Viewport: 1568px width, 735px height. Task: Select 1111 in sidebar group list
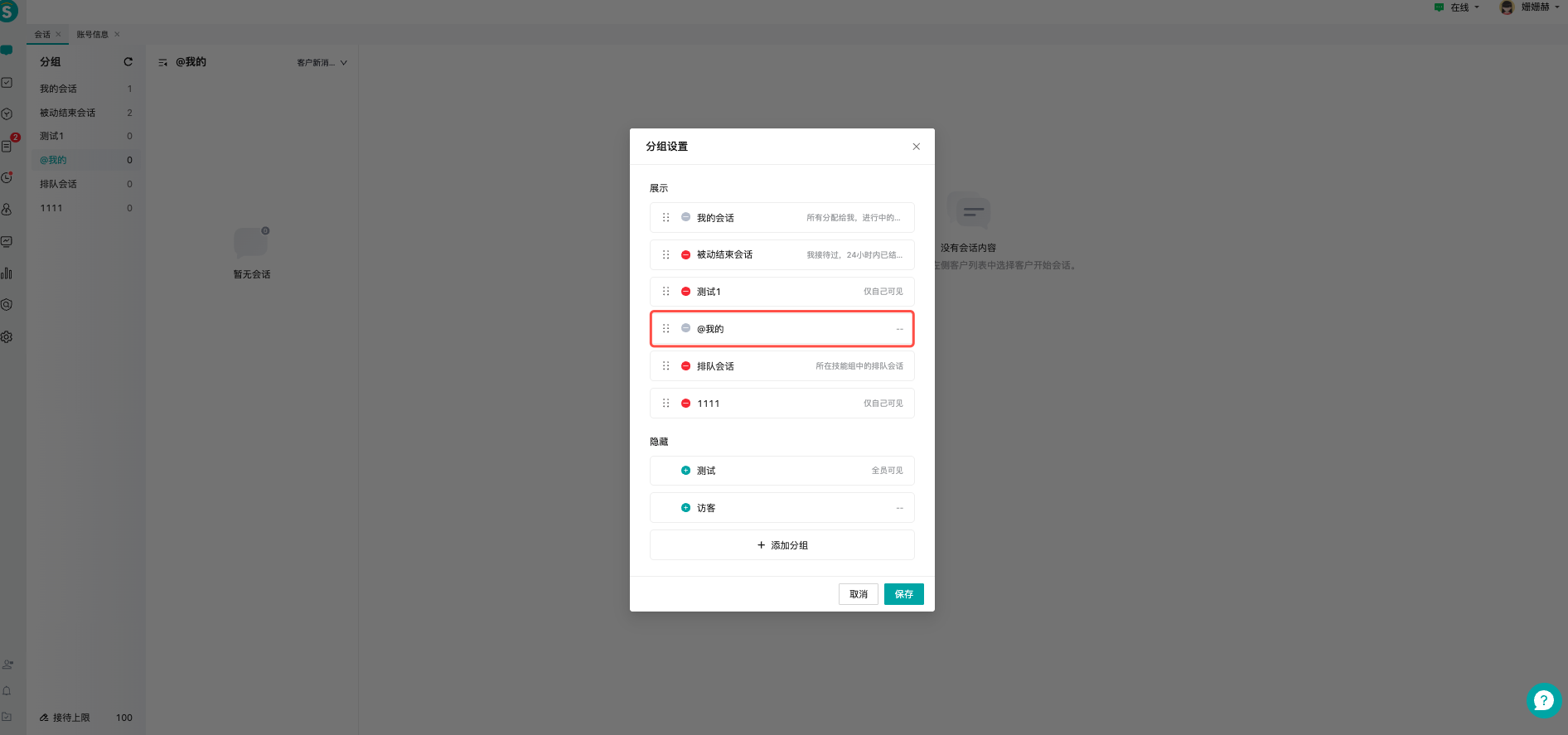[x=86, y=208]
